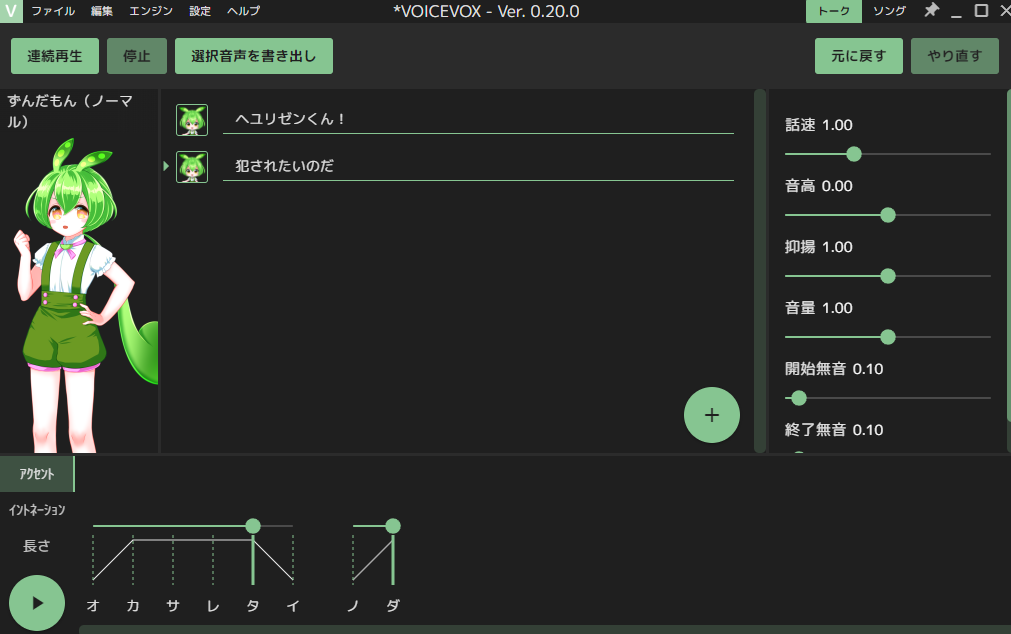This screenshot has height=634, width=1011.
Task: Click Zundamon icon beside ヘユリゼンくん！ row
Action: [192, 120]
